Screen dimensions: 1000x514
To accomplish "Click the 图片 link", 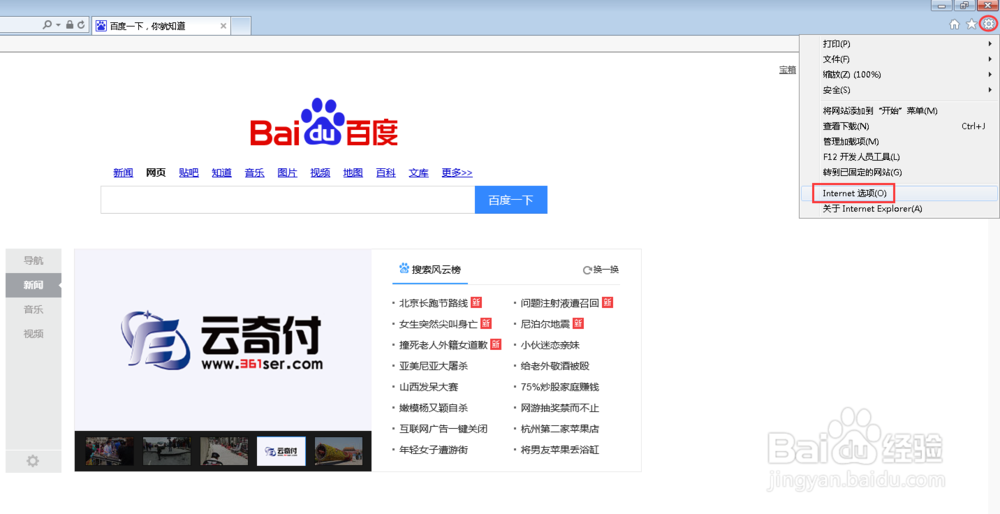I will pyautogui.click(x=288, y=173).
